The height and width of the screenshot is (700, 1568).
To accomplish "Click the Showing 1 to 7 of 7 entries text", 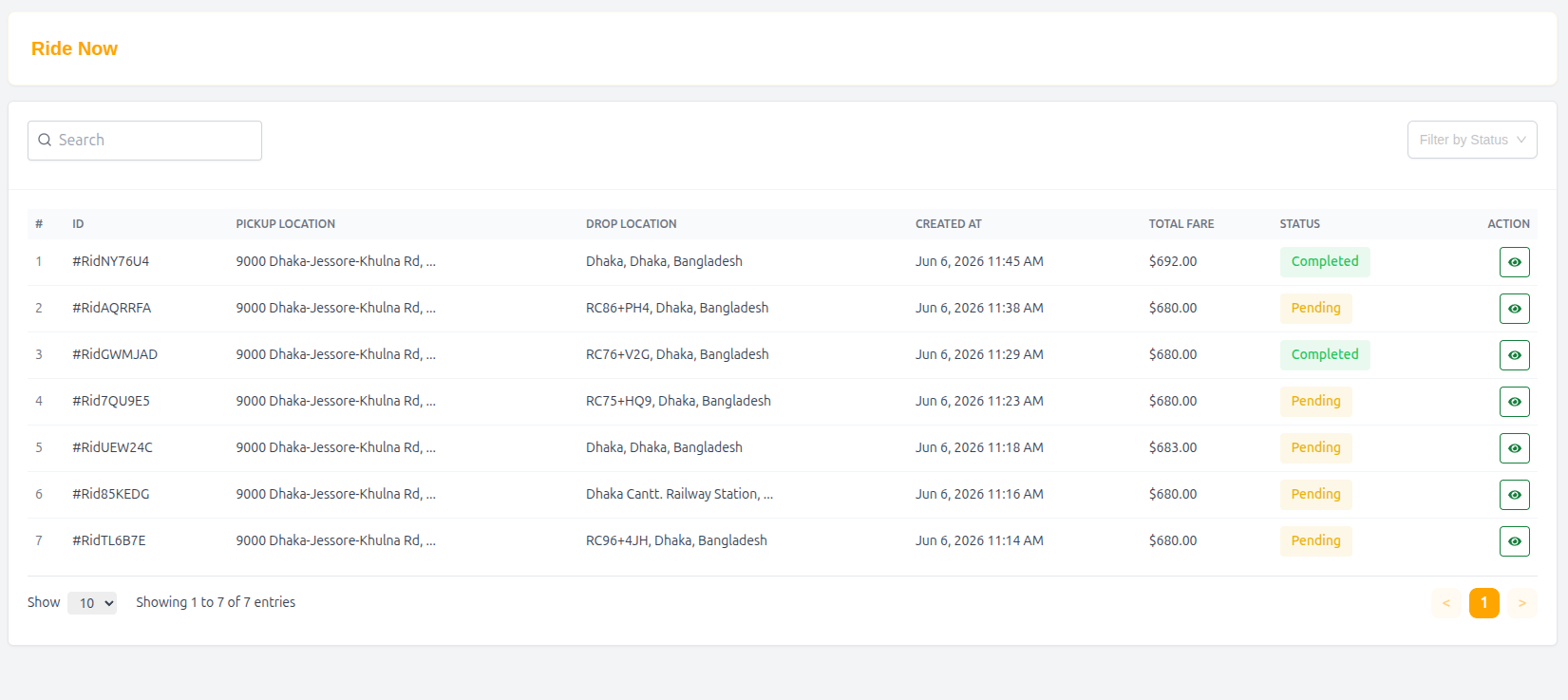I will tap(216, 602).
